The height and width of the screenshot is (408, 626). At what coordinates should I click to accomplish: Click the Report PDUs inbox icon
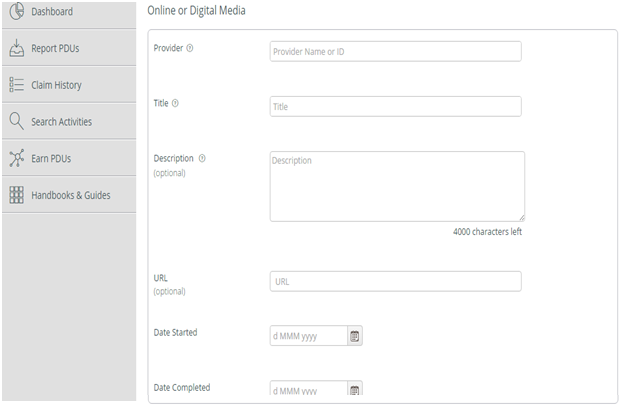(x=17, y=48)
